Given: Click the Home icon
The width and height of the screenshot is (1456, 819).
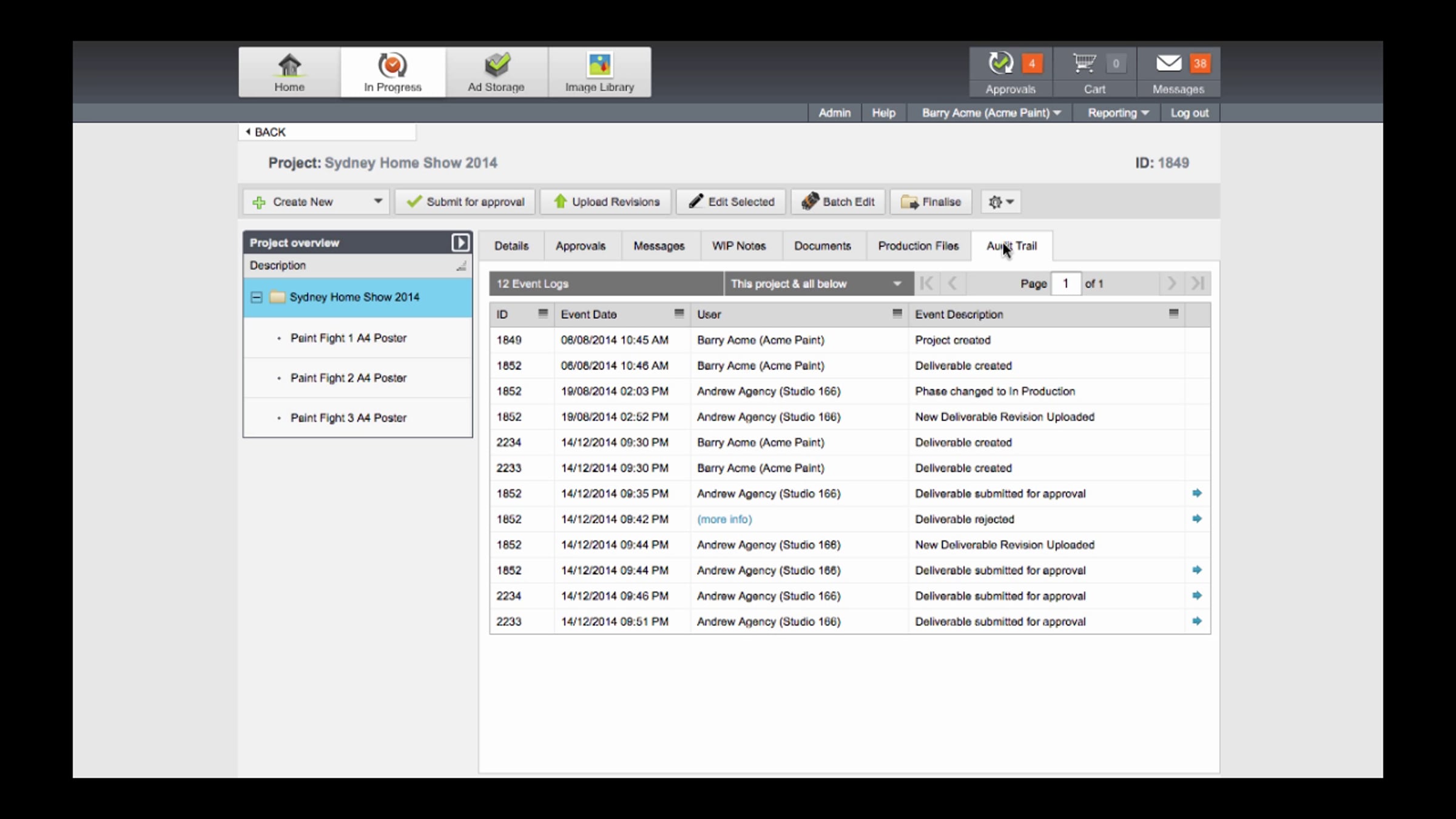Looking at the screenshot, I should pos(289,72).
